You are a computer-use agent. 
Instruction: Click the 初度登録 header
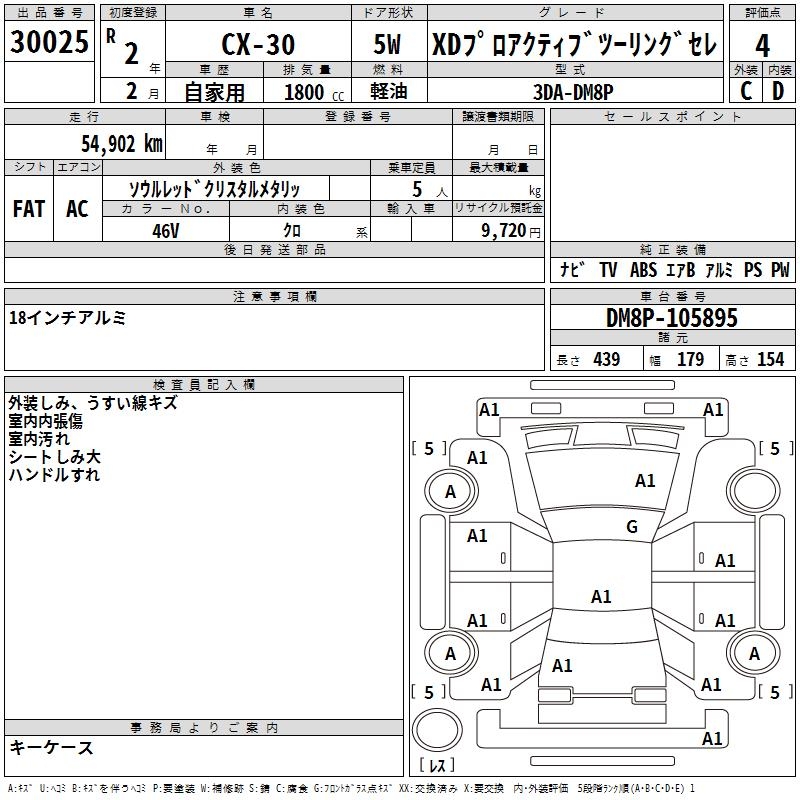pyautogui.click(x=133, y=13)
